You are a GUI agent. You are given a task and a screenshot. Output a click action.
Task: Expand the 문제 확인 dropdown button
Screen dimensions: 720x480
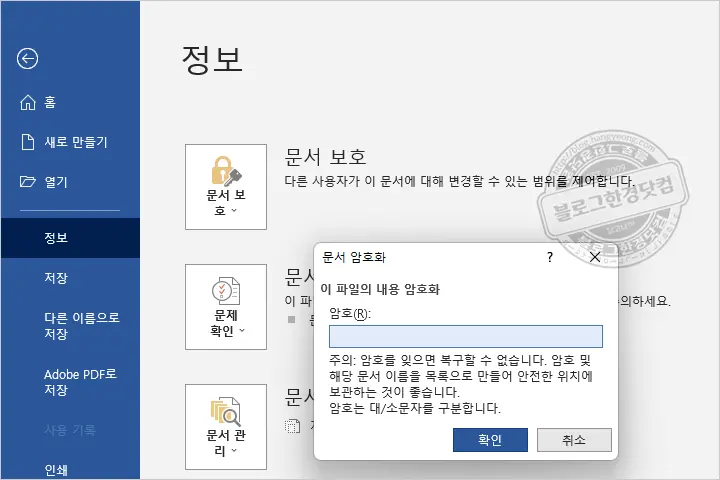[226, 307]
